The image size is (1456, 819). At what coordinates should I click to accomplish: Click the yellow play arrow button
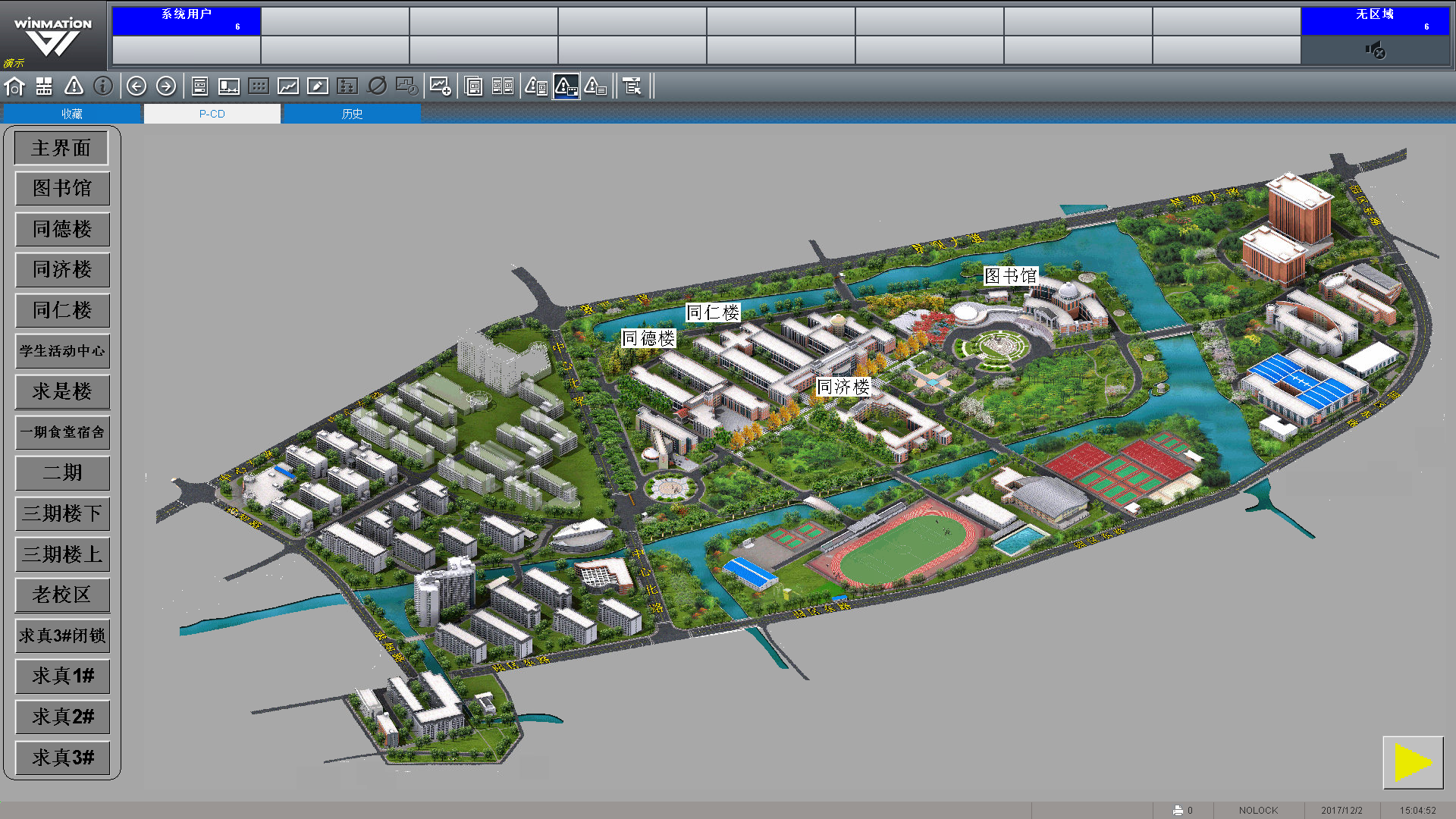pos(1413,762)
